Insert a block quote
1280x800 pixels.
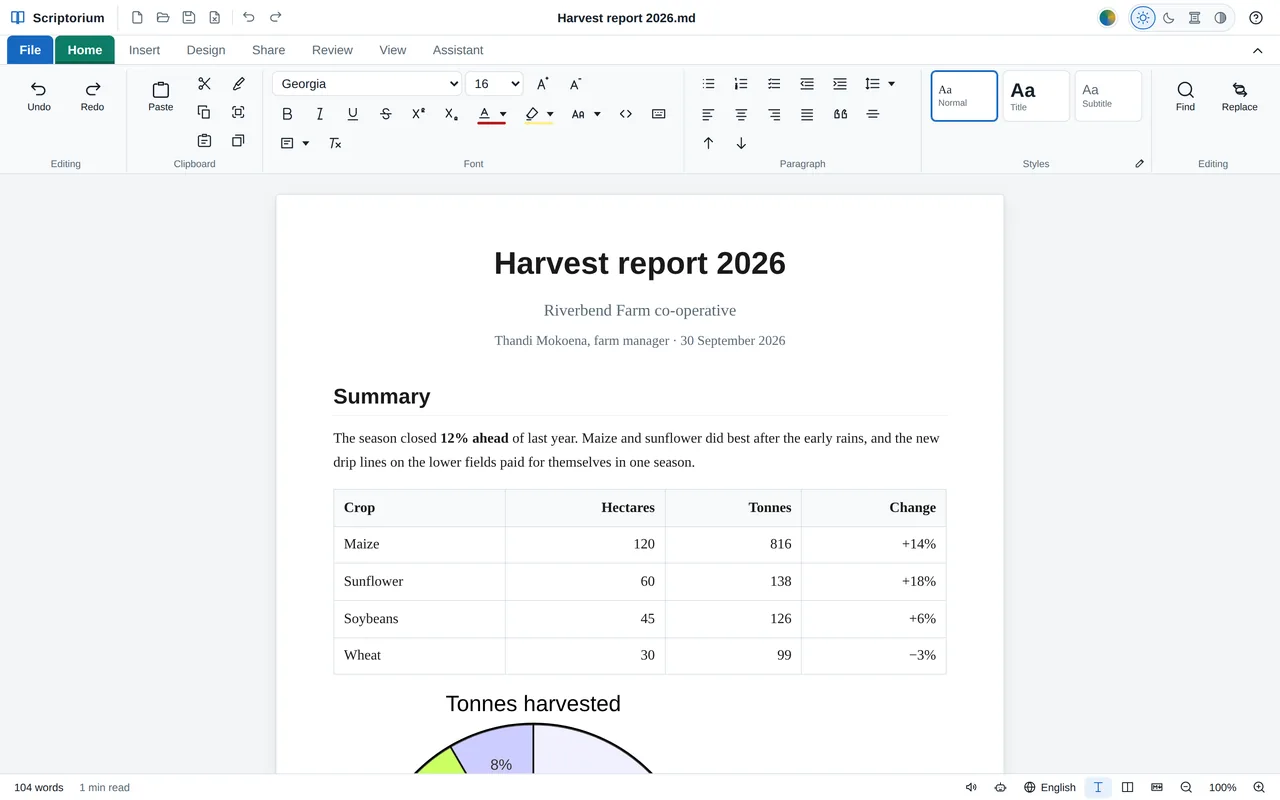840,114
